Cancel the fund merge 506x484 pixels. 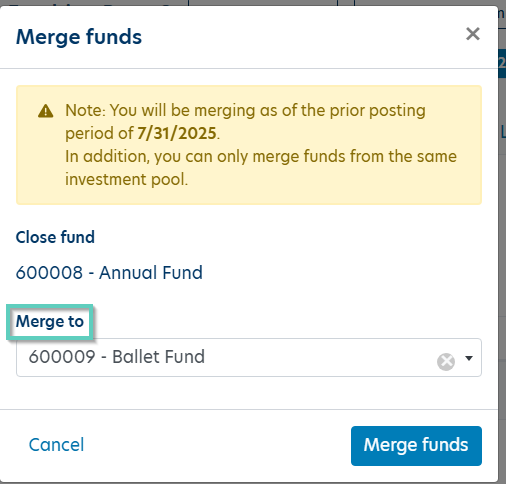56,445
